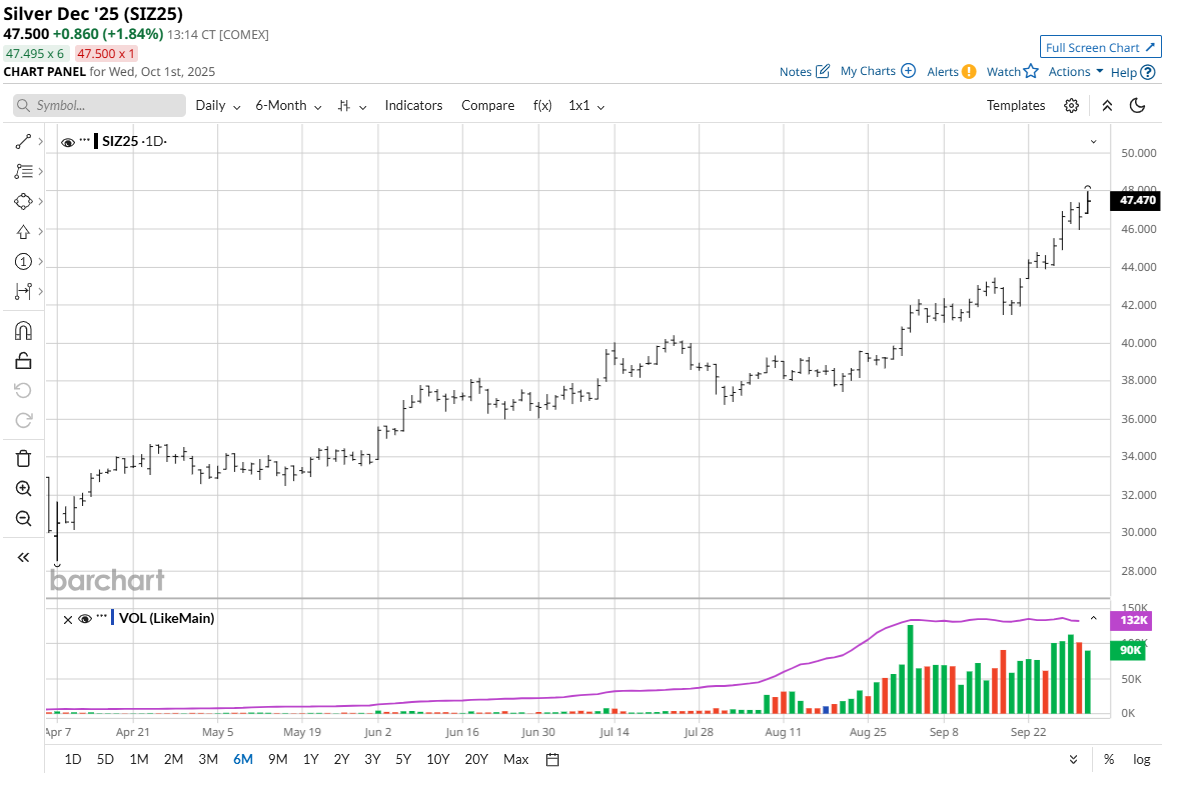This screenshot has height=796, width=1198.
Task: Toggle log scale on price axis
Action: click(x=1141, y=759)
